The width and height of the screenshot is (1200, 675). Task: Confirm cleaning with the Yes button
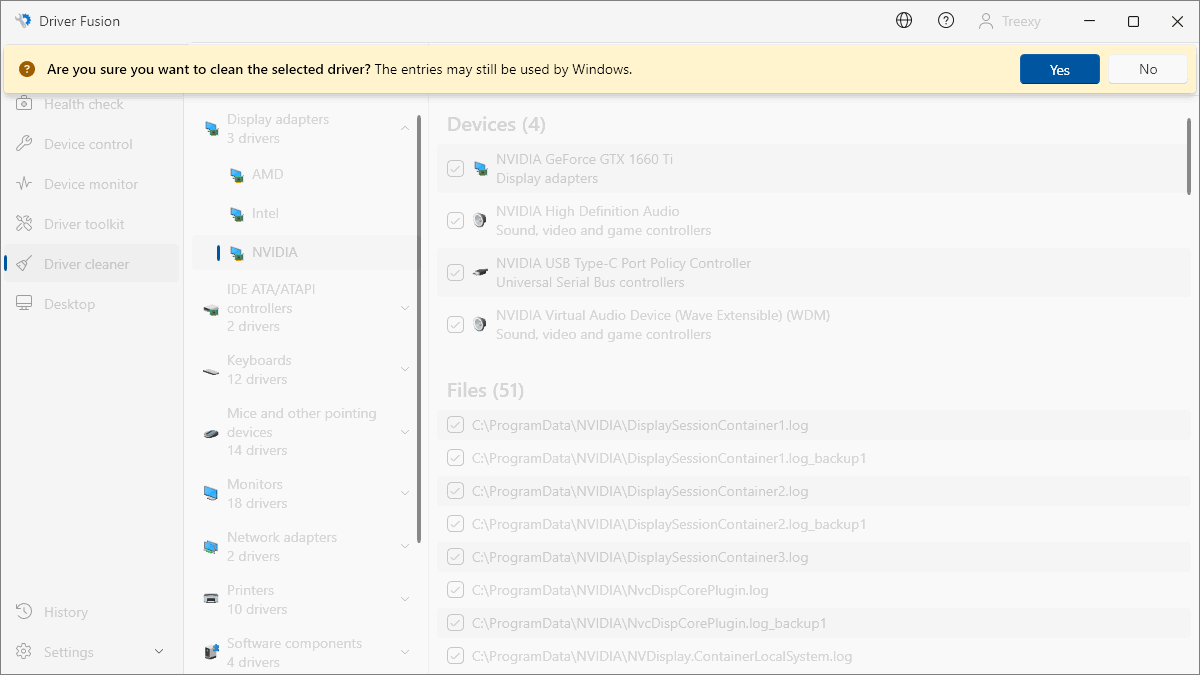click(1059, 69)
